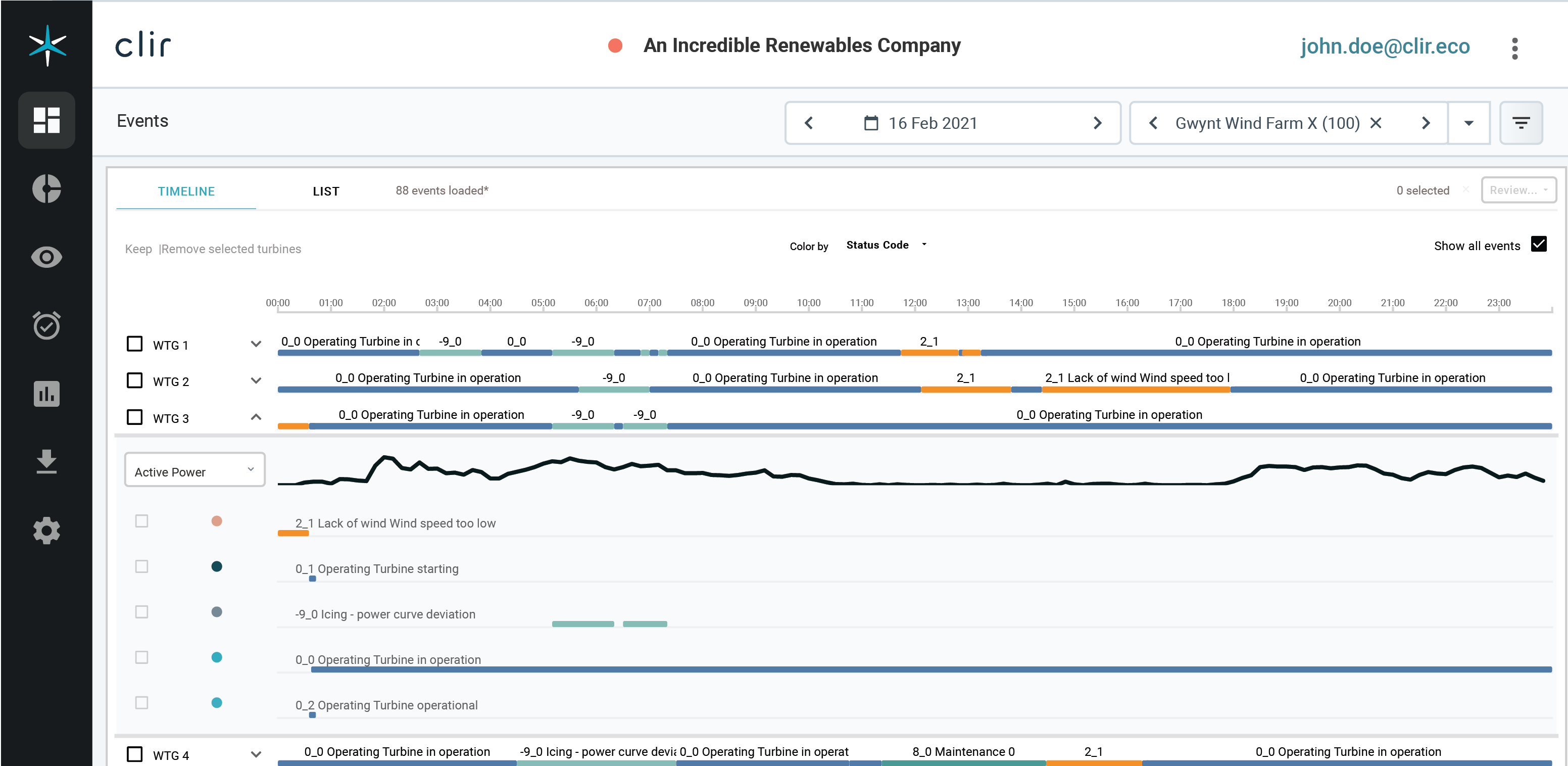1568x766 pixels.
Task: Click the red company status dot
Action: pyautogui.click(x=615, y=45)
